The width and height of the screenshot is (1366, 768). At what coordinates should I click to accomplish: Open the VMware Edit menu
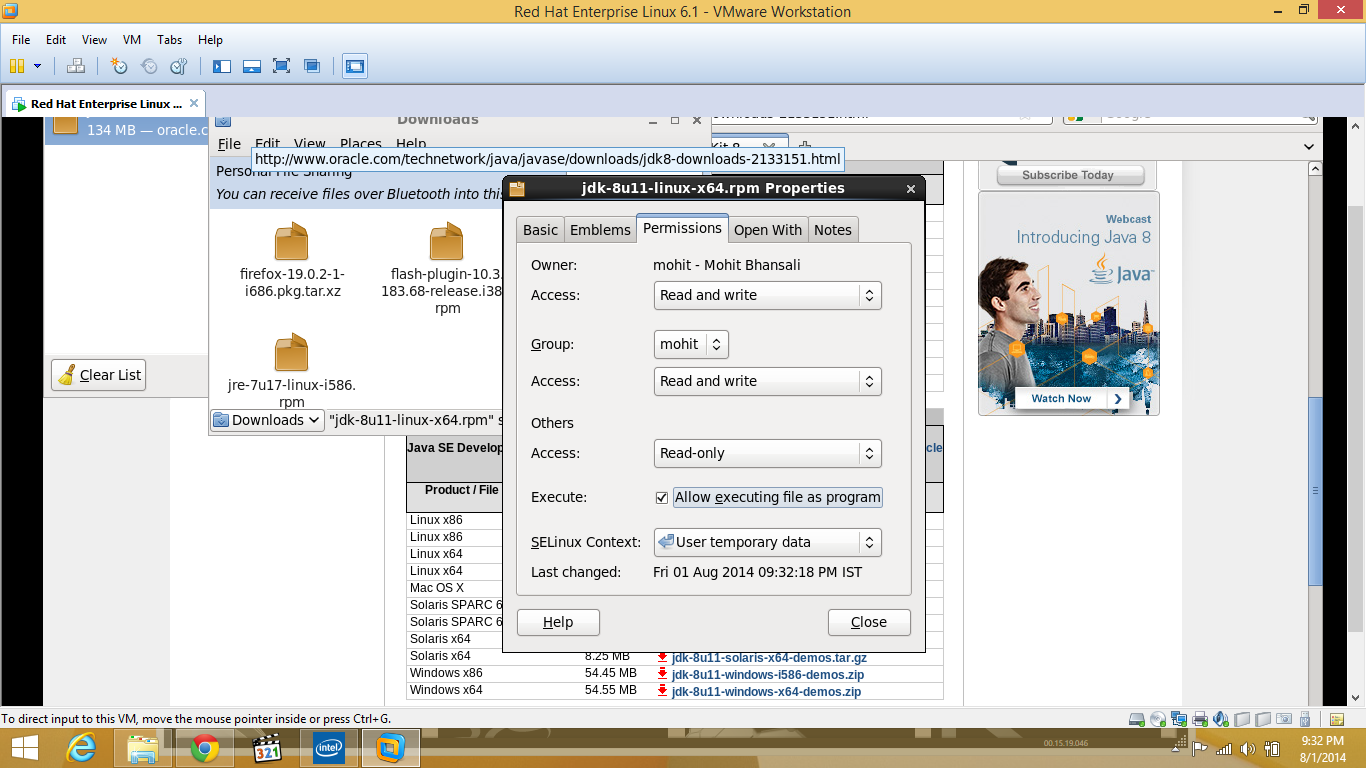pos(56,40)
